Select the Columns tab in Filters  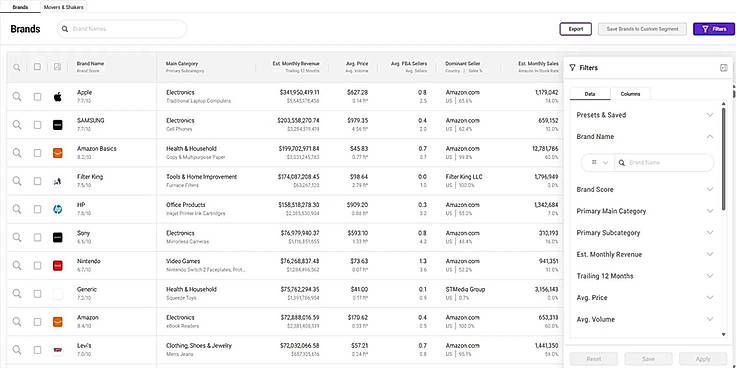(630, 94)
